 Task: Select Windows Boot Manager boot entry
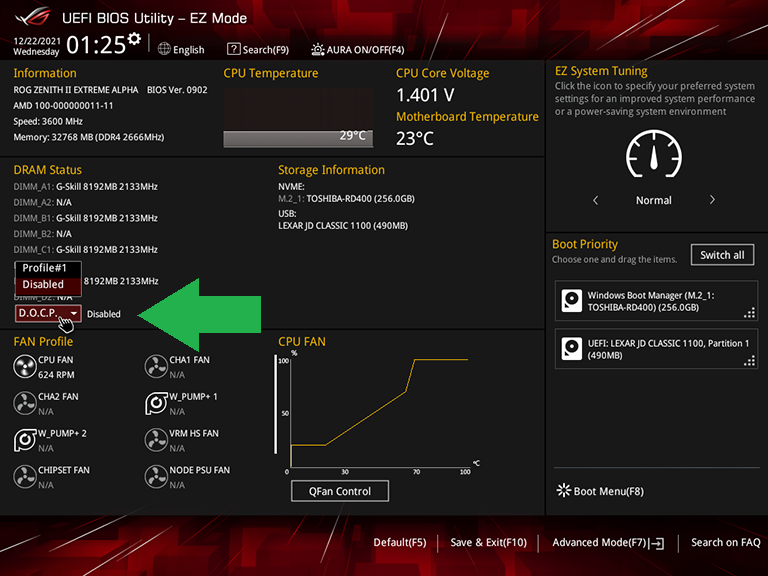(x=656, y=301)
